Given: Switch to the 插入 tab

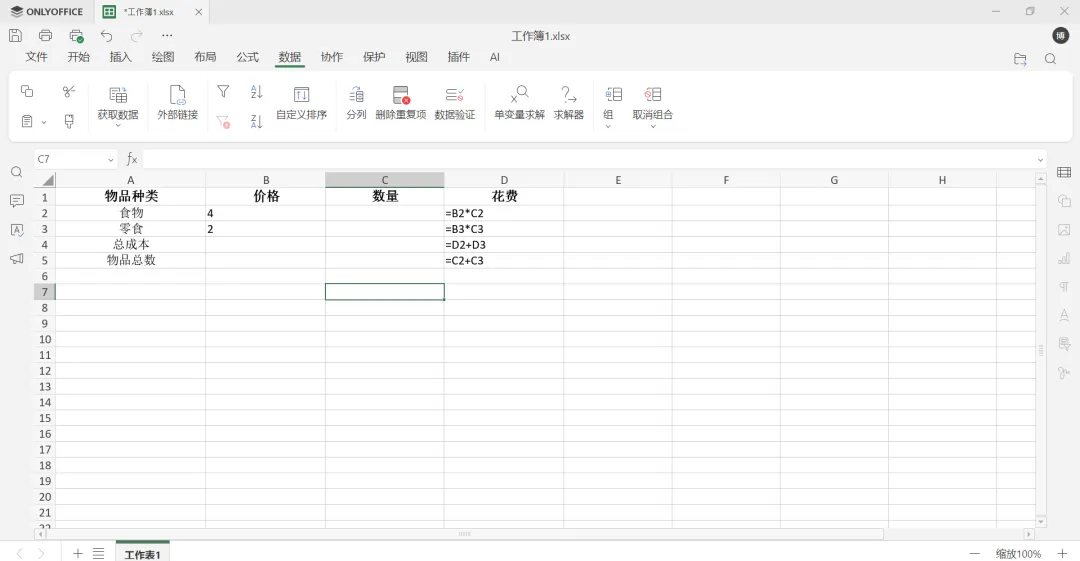Looking at the screenshot, I should (x=121, y=57).
